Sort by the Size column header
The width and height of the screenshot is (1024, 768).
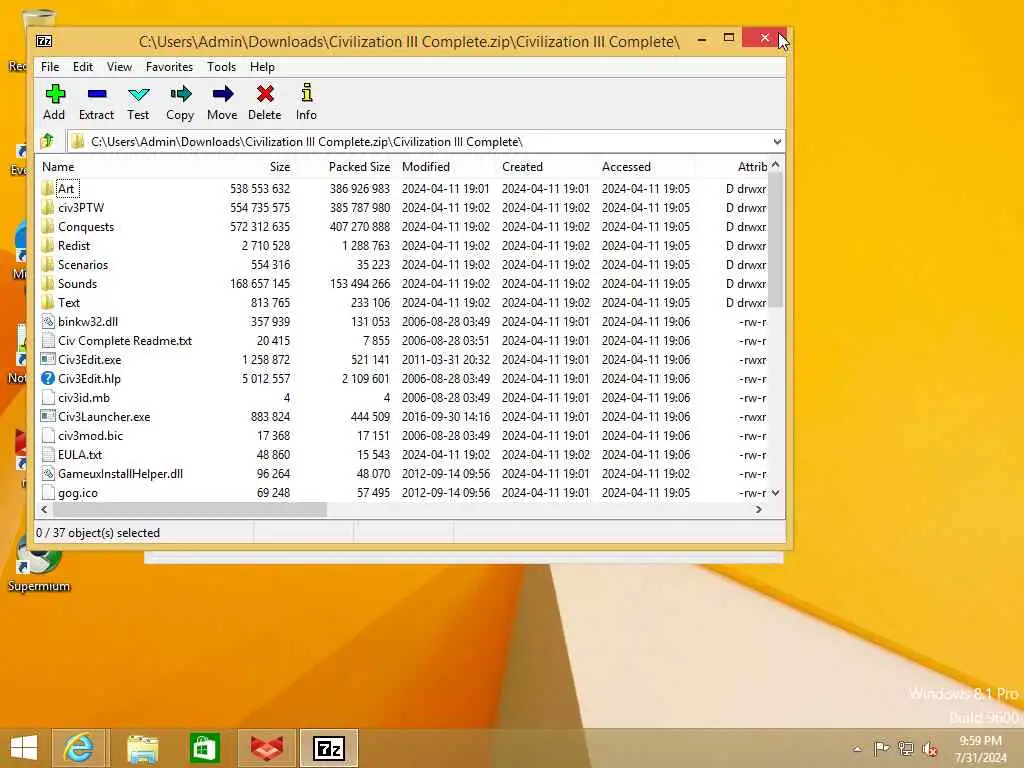tap(280, 167)
